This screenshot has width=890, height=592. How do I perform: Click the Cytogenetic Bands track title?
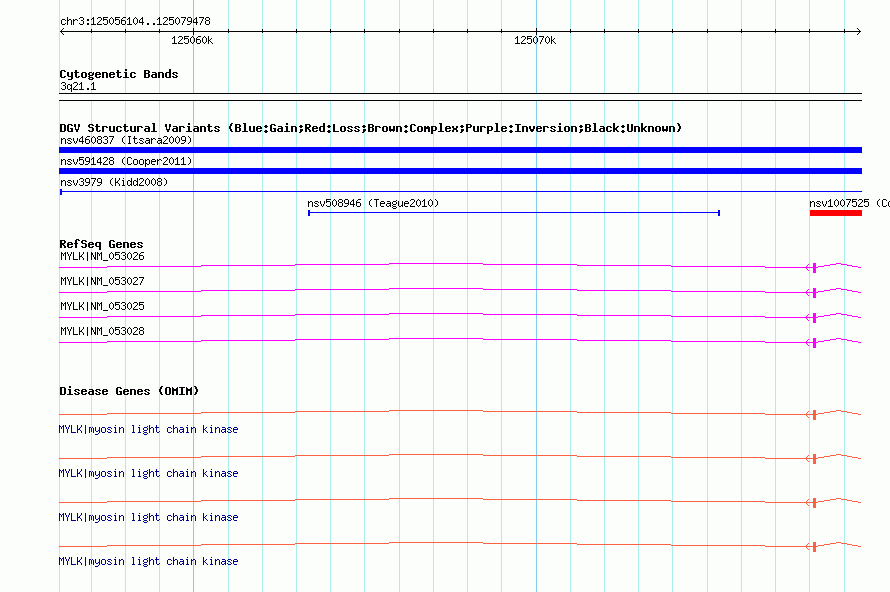119,74
